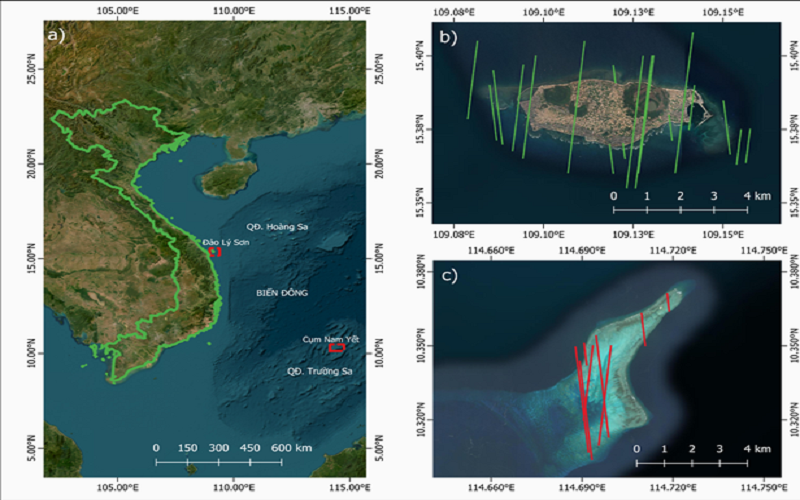
Task: Click the red box marking Đảo Lý Sơn
Action: tap(216, 252)
